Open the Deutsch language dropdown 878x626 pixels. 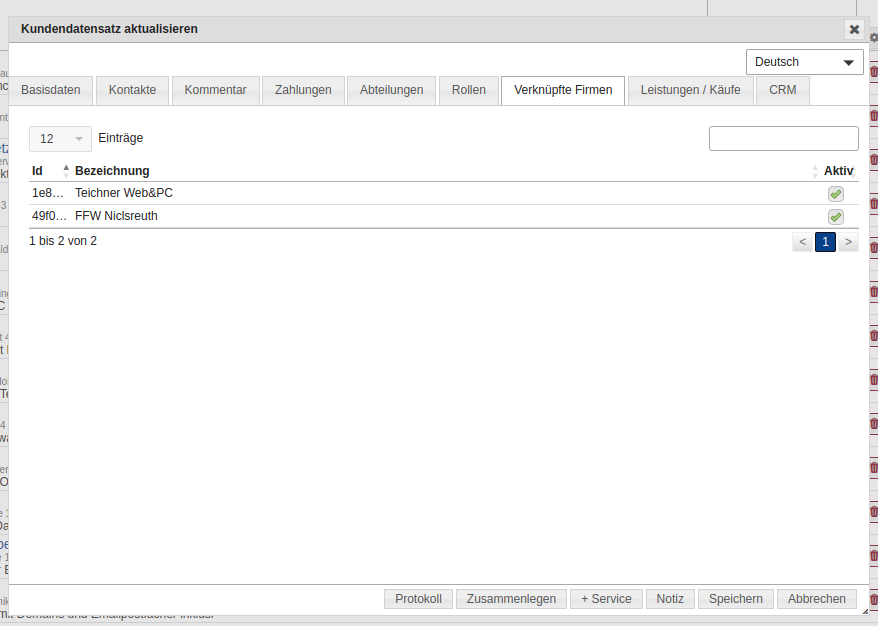pyautogui.click(x=804, y=62)
